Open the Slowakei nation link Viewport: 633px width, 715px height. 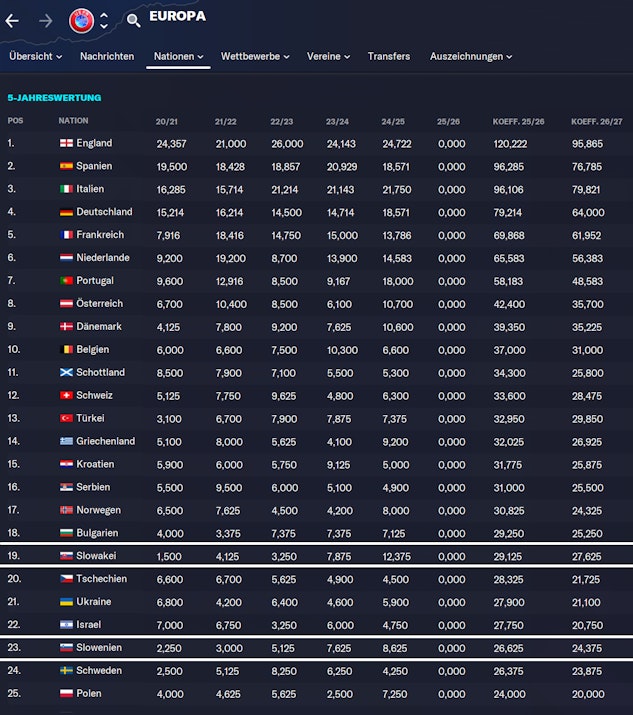click(97, 556)
